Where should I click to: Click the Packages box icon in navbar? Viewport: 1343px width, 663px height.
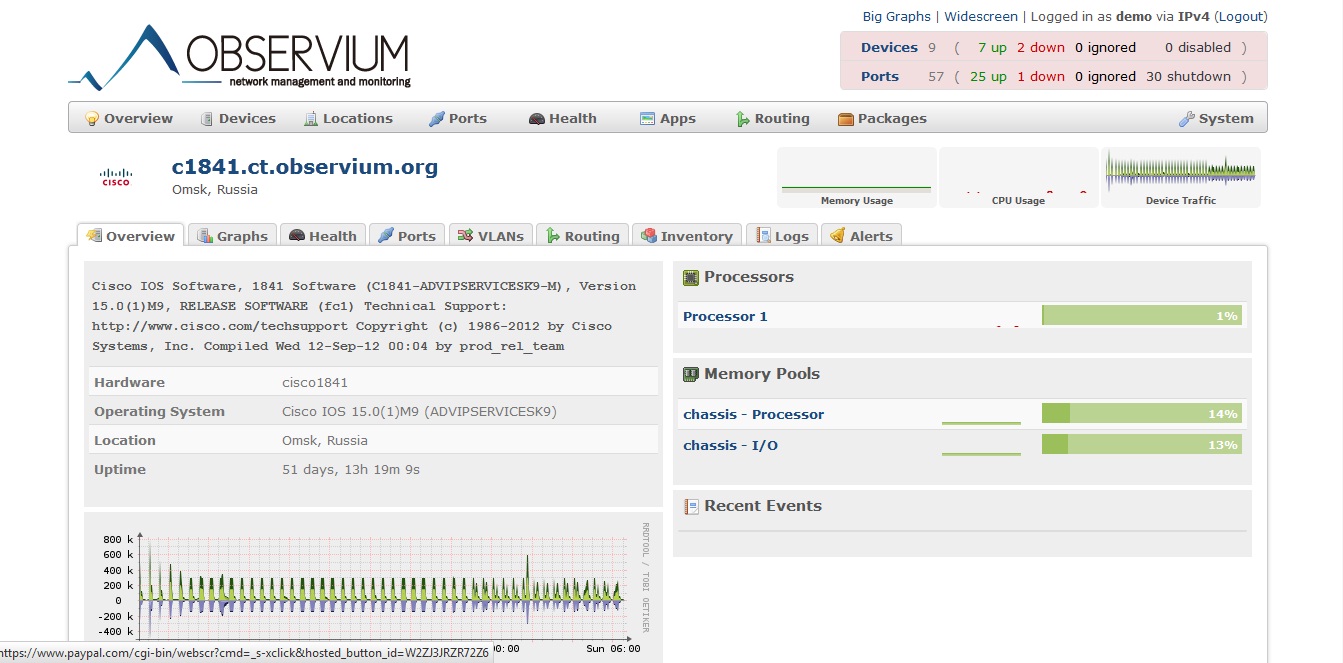pyautogui.click(x=846, y=118)
